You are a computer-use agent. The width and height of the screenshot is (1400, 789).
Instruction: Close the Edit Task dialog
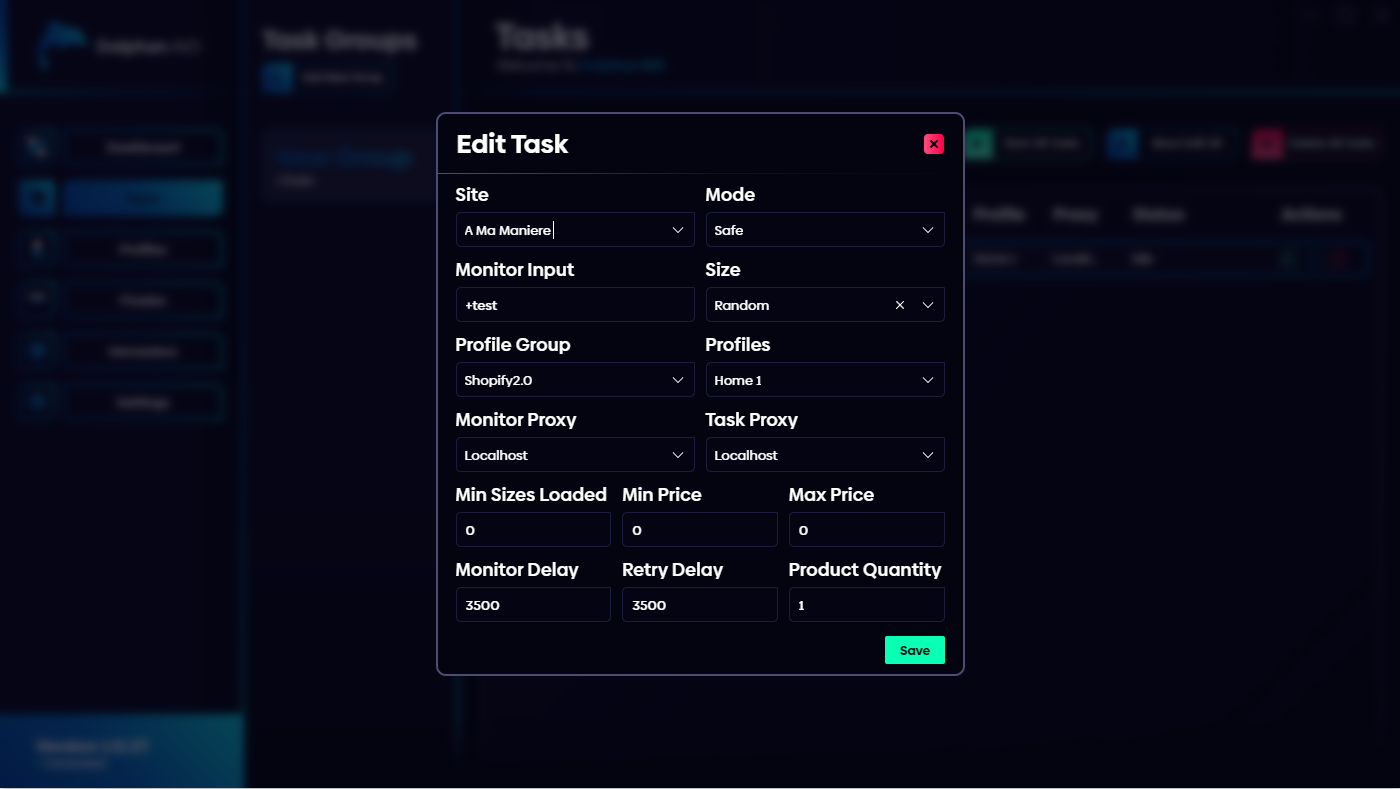(x=933, y=144)
